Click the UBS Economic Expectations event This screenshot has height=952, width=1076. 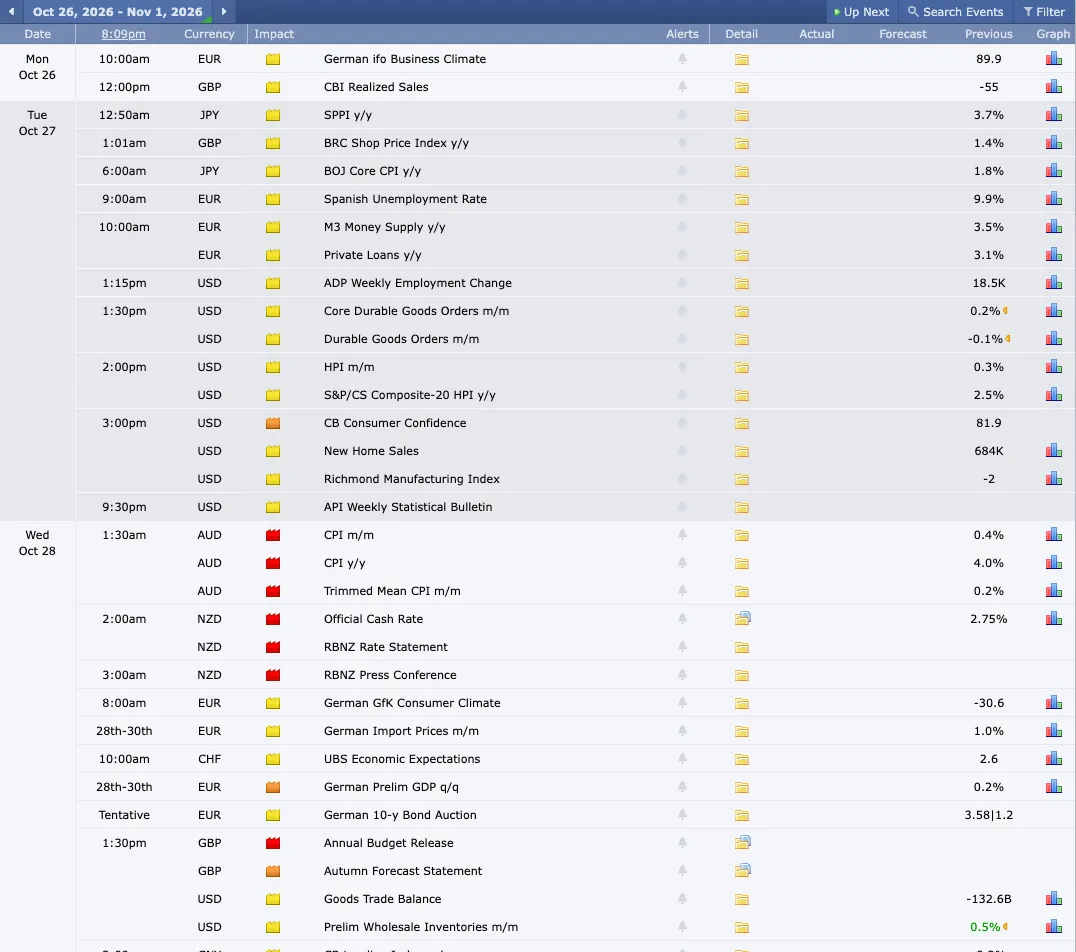(402, 758)
